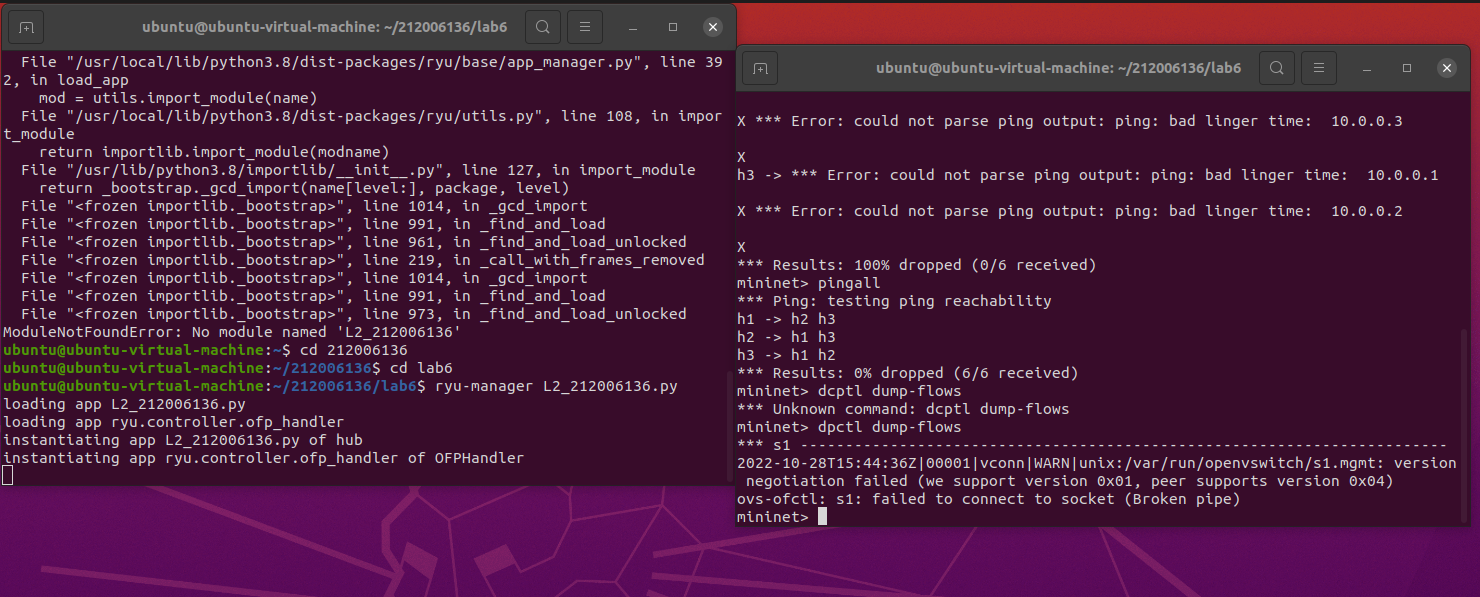Maximize the mininet terminal window
This screenshot has width=1480, height=597.
point(1407,68)
